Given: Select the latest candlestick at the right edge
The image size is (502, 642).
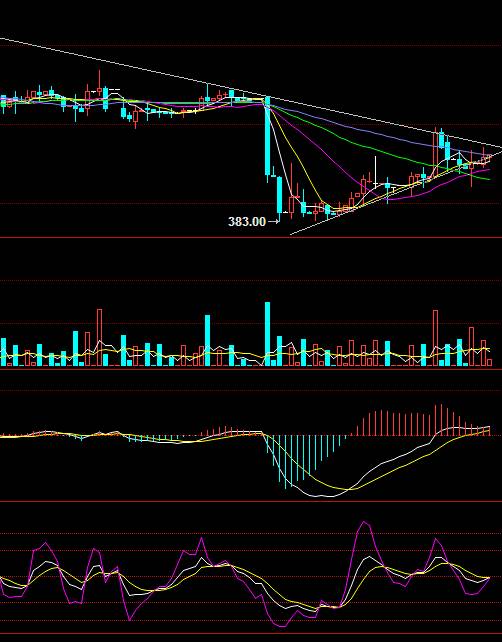Looking at the screenshot, I should [x=489, y=159].
